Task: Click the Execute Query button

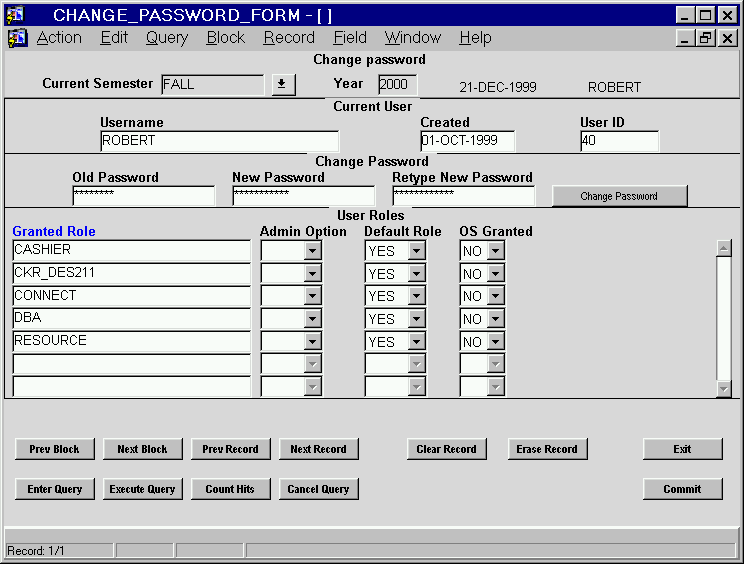Action: [x=142, y=489]
